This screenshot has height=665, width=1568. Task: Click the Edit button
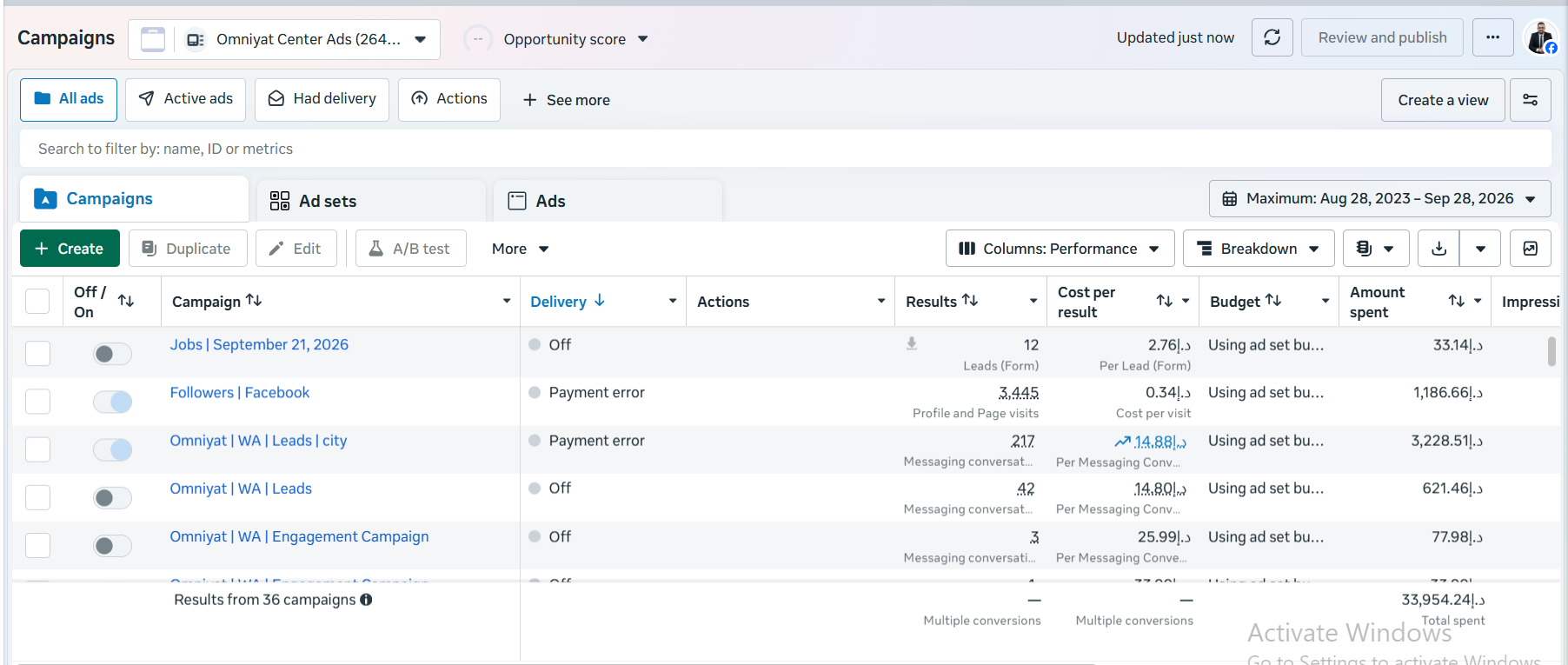296,249
